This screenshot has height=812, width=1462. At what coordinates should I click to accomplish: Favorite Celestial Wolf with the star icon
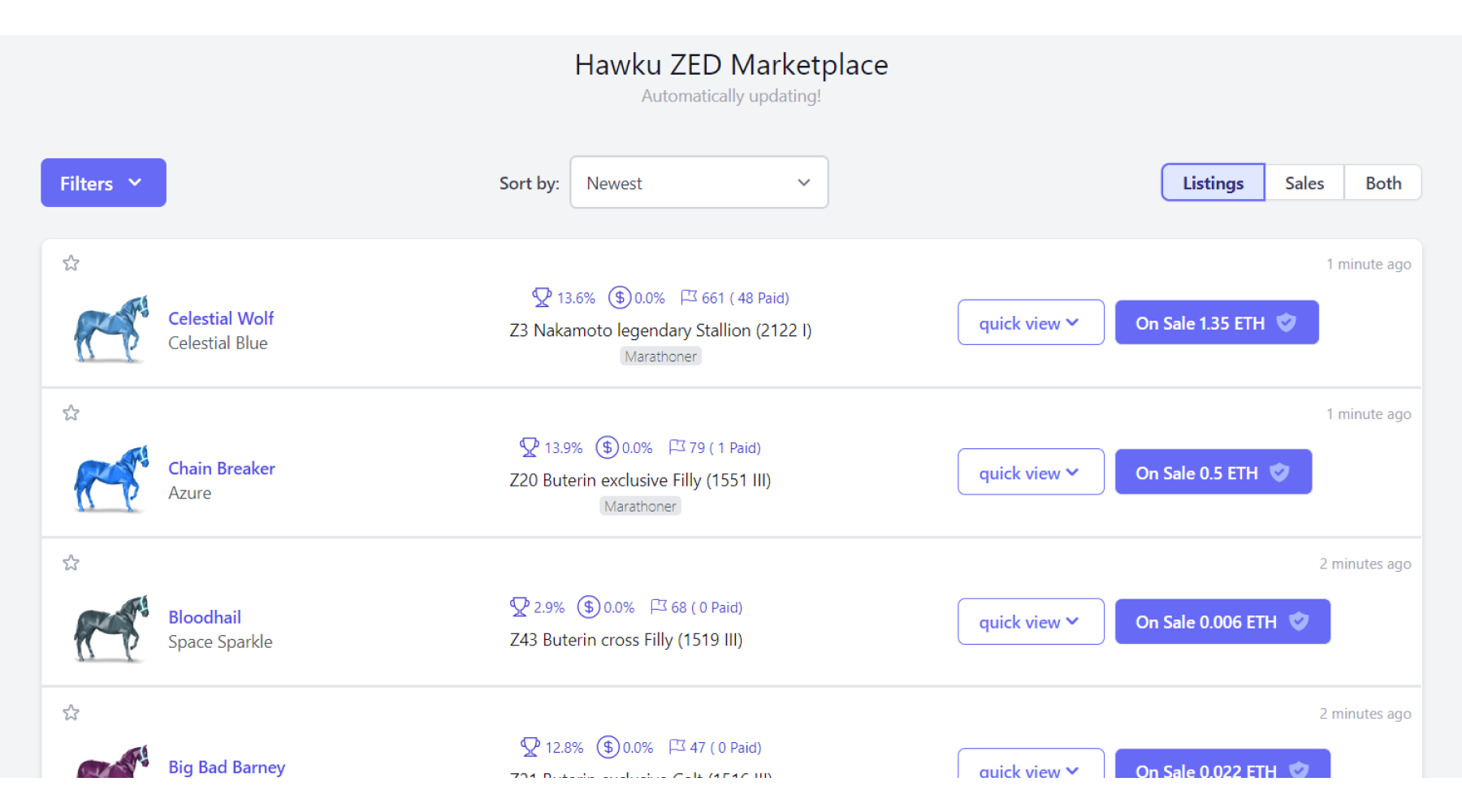tap(71, 263)
